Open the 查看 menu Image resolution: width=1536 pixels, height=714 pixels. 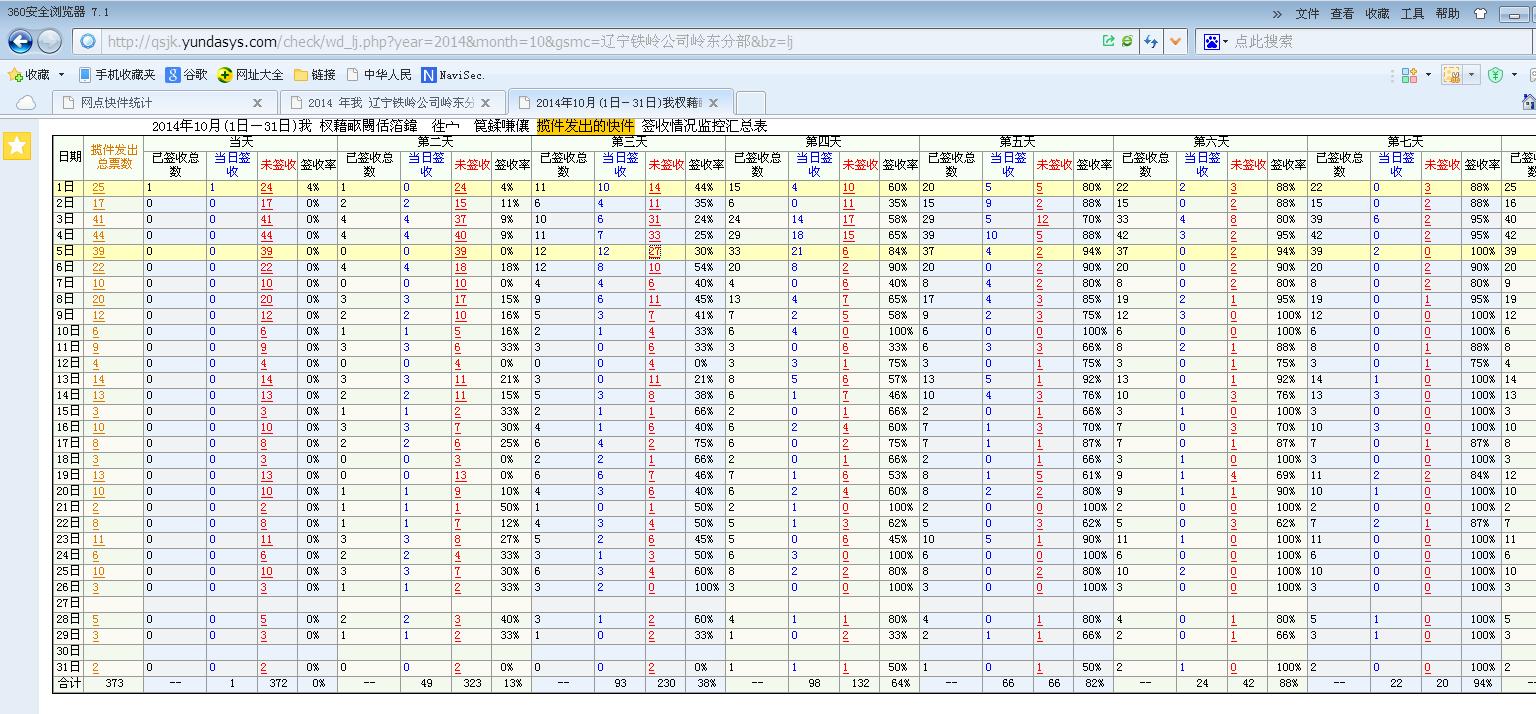pos(1342,14)
